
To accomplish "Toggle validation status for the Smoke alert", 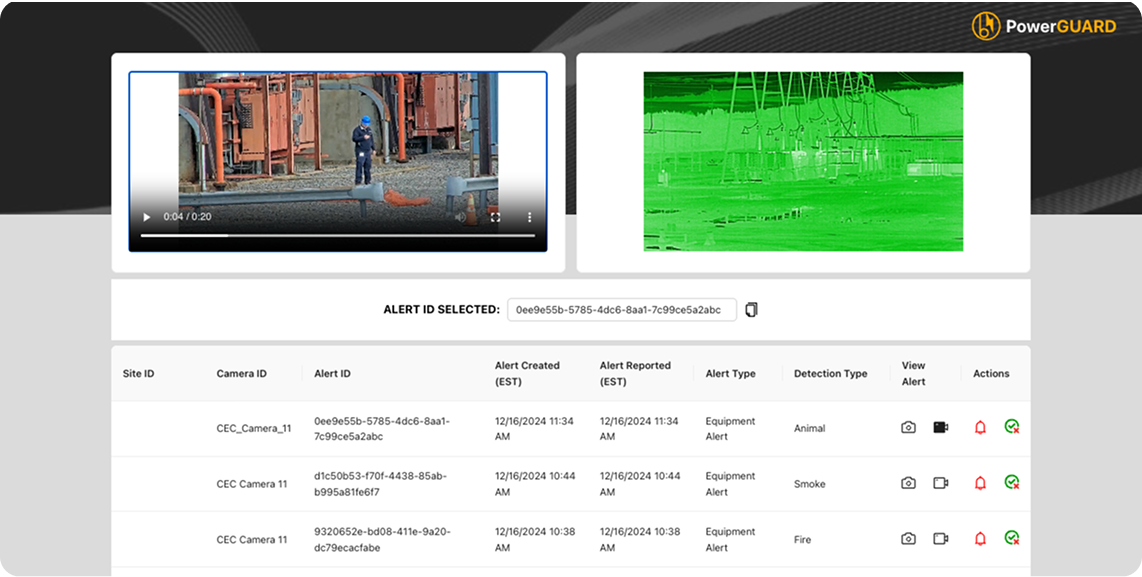I will [x=1012, y=482].
